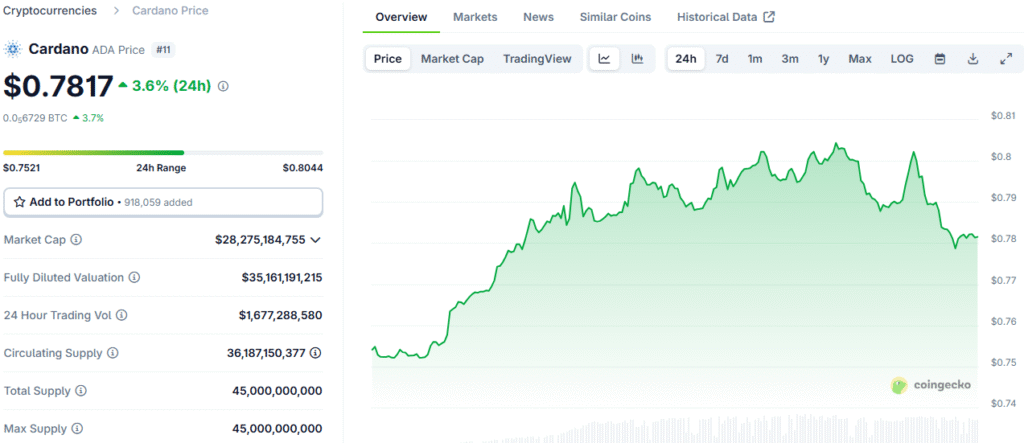Set chart range to 1m
Screen dimensions: 1024x443
(x=755, y=59)
